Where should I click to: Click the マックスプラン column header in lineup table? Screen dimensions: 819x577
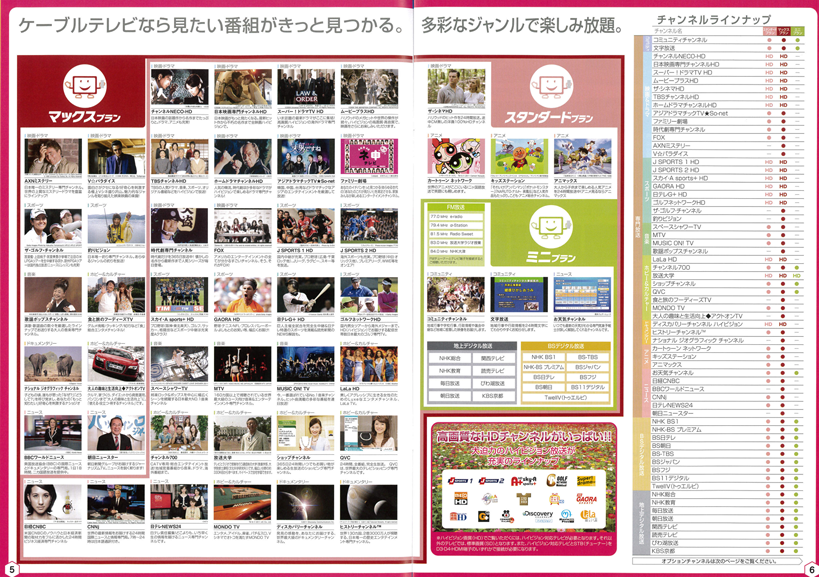pos(783,31)
